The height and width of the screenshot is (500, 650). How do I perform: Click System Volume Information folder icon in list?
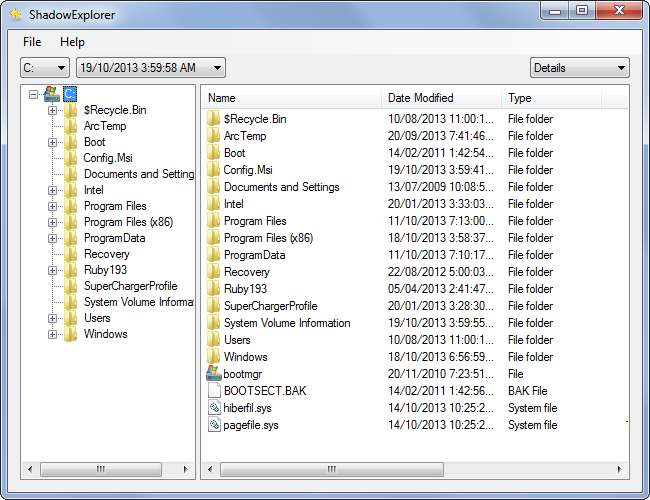tap(213, 323)
